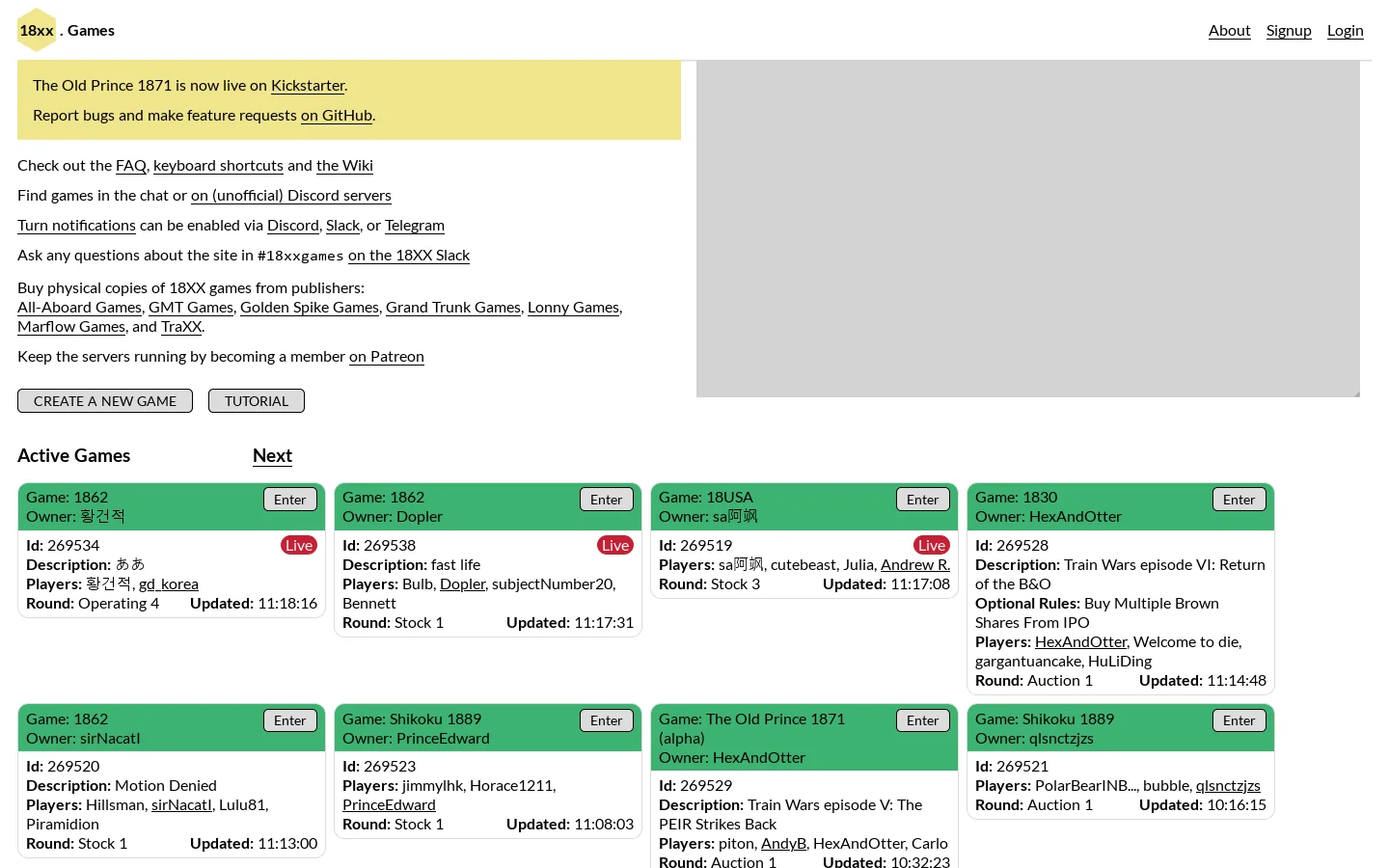Open 'on the 18XX Slack' link

point(409,256)
